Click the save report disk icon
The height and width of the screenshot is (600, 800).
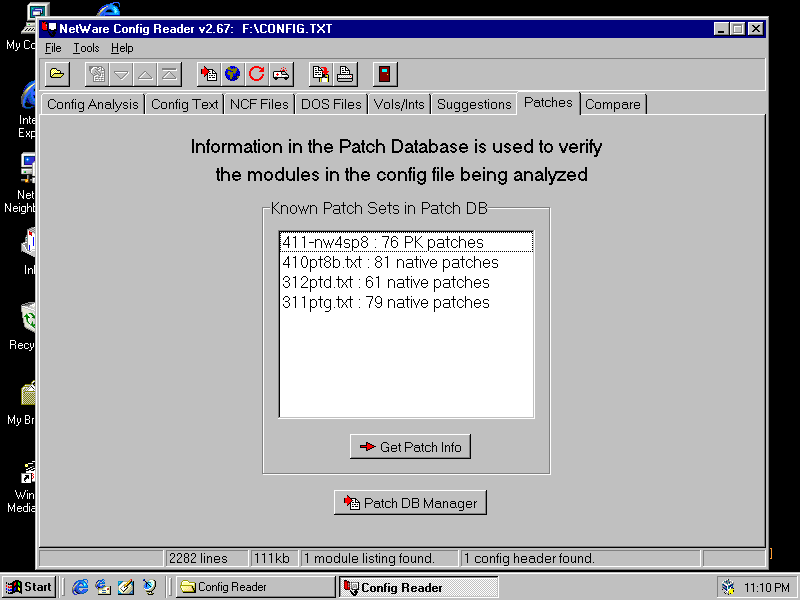(x=321, y=74)
